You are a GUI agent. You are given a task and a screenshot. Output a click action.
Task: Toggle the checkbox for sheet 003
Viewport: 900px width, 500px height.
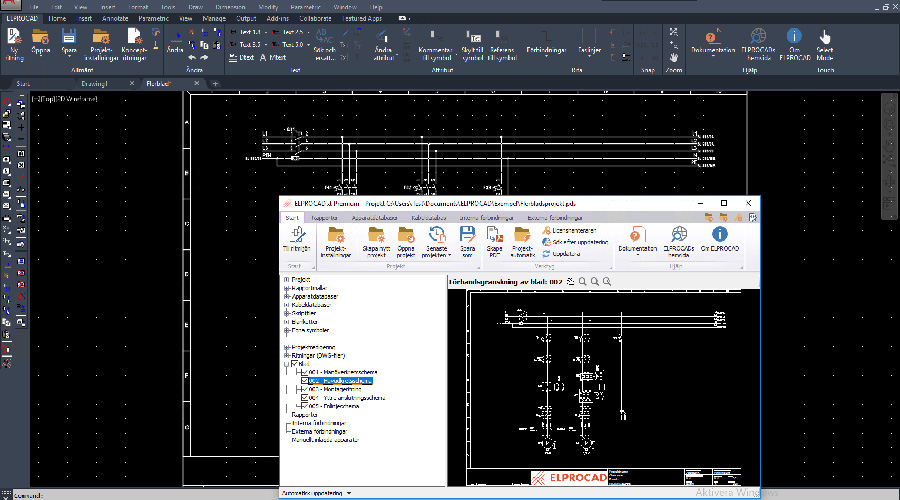305,389
